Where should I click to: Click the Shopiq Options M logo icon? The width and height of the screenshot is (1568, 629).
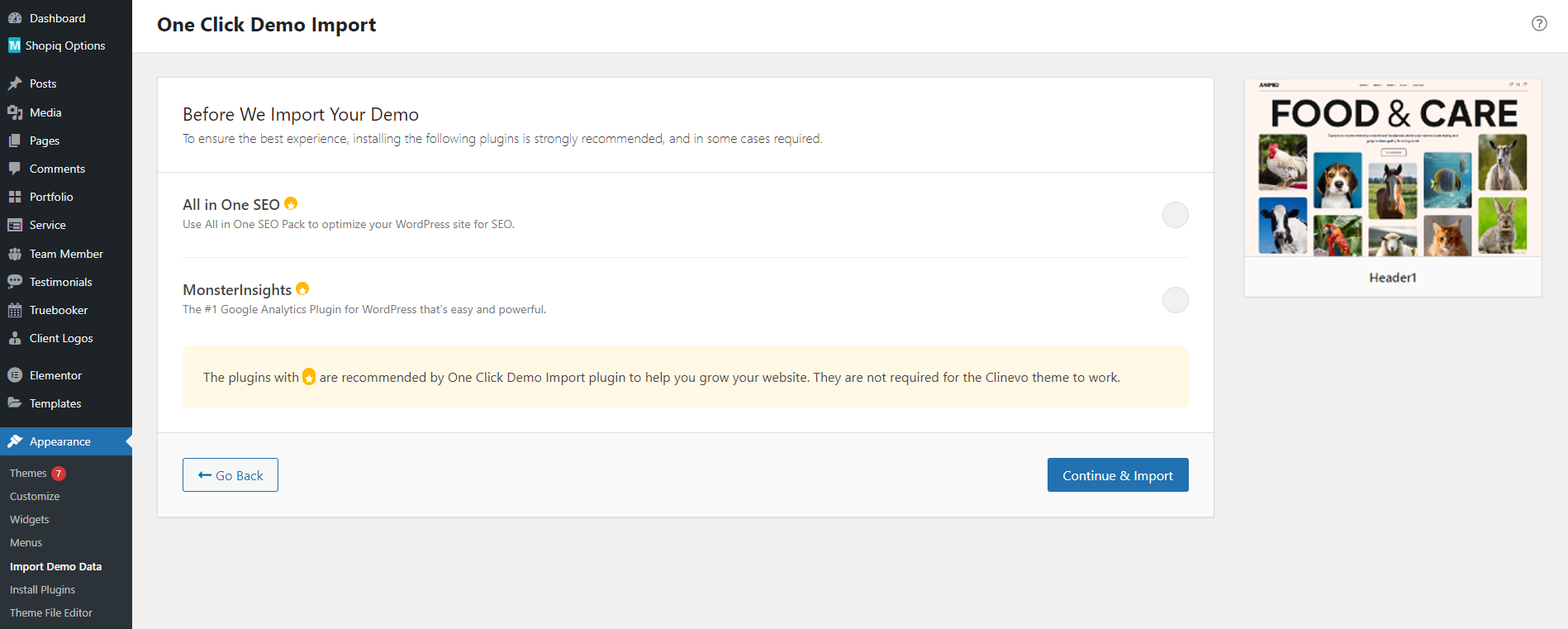(x=15, y=45)
